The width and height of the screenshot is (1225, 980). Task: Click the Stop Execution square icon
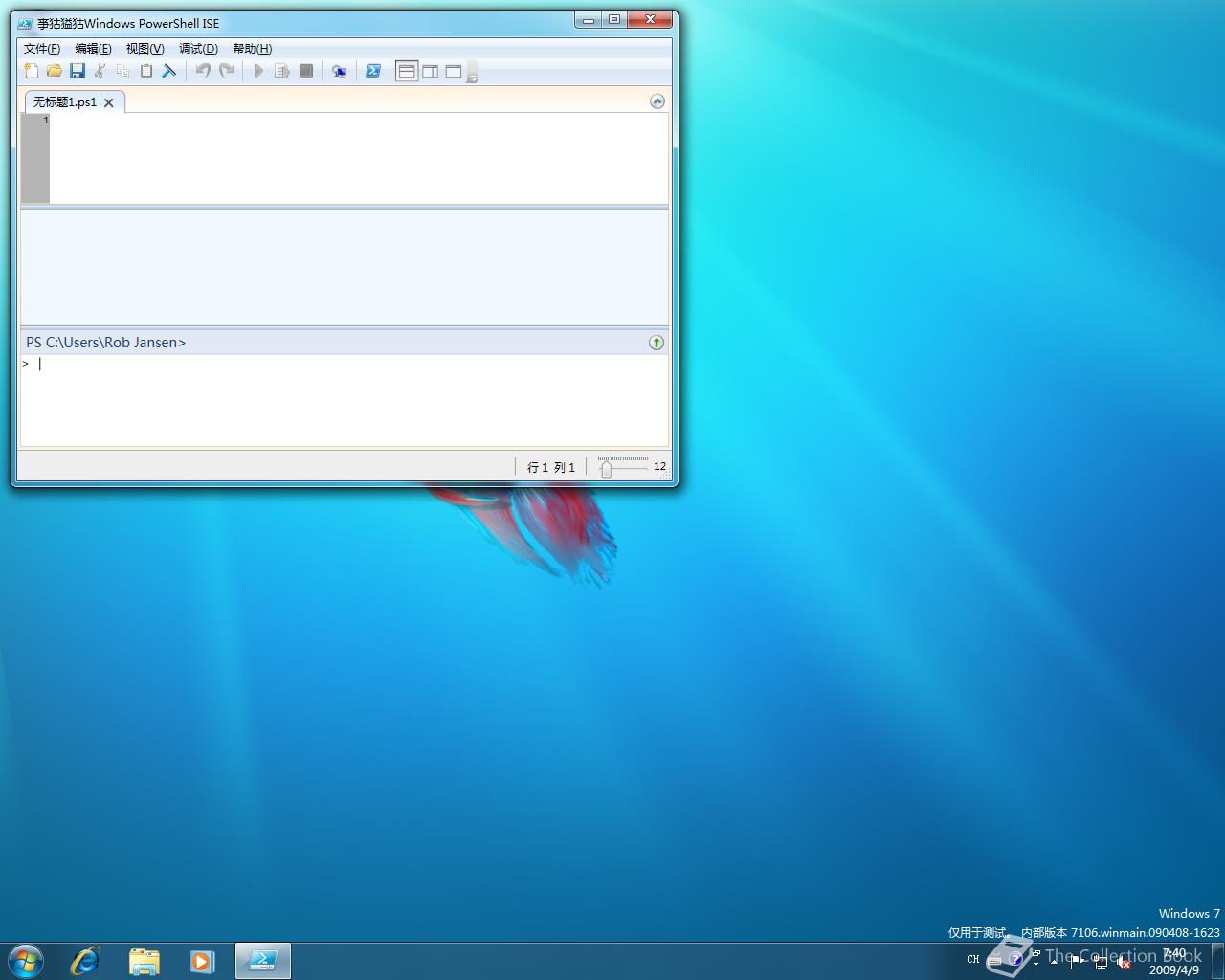pyautogui.click(x=306, y=71)
